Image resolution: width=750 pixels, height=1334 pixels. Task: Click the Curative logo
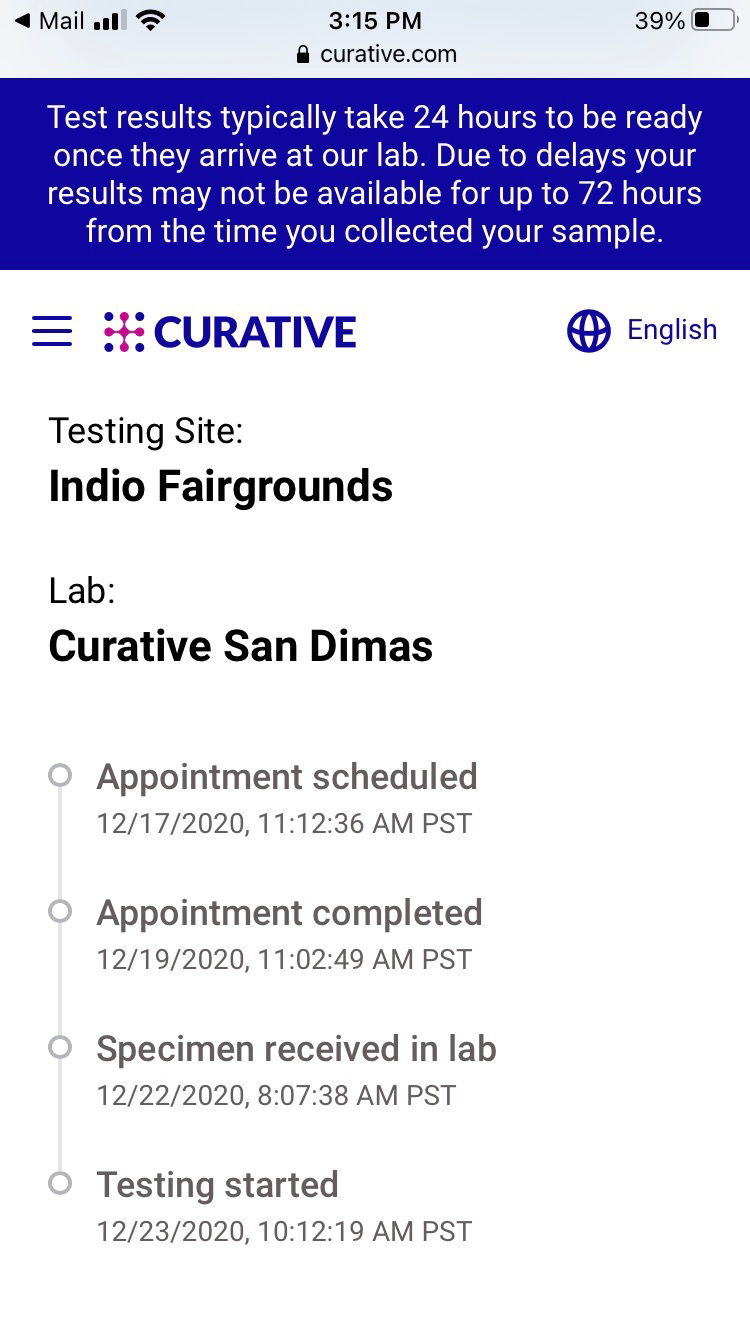point(230,332)
